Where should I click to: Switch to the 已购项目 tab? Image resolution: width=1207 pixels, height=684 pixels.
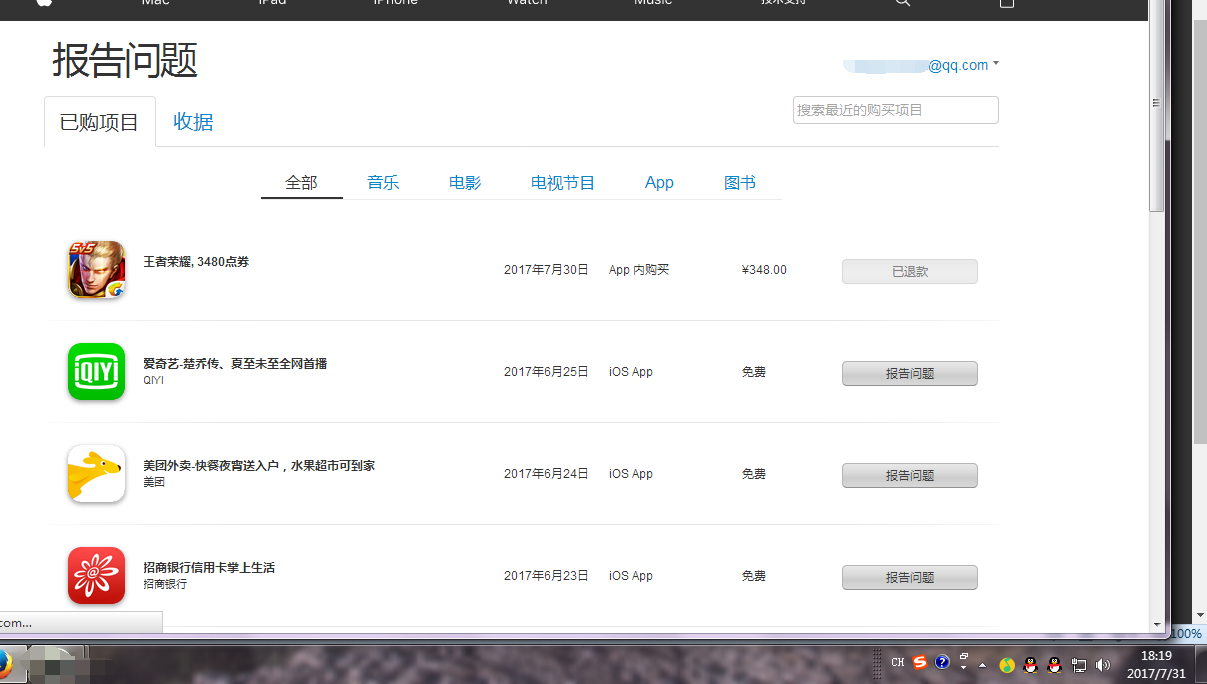point(100,122)
